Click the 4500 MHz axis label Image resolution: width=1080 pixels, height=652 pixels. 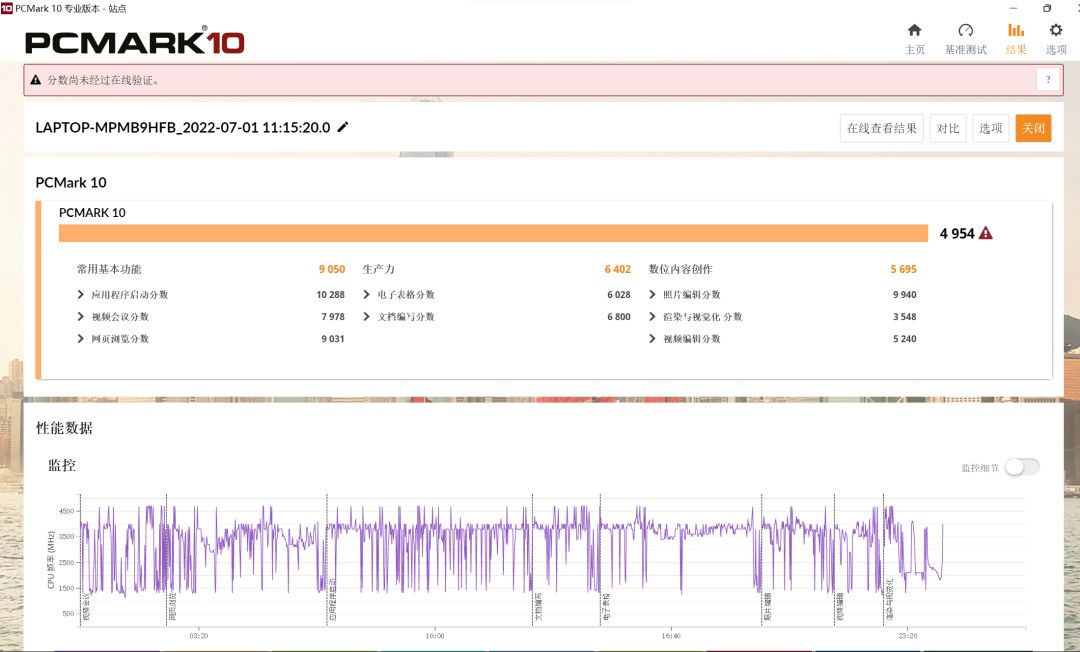point(66,511)
